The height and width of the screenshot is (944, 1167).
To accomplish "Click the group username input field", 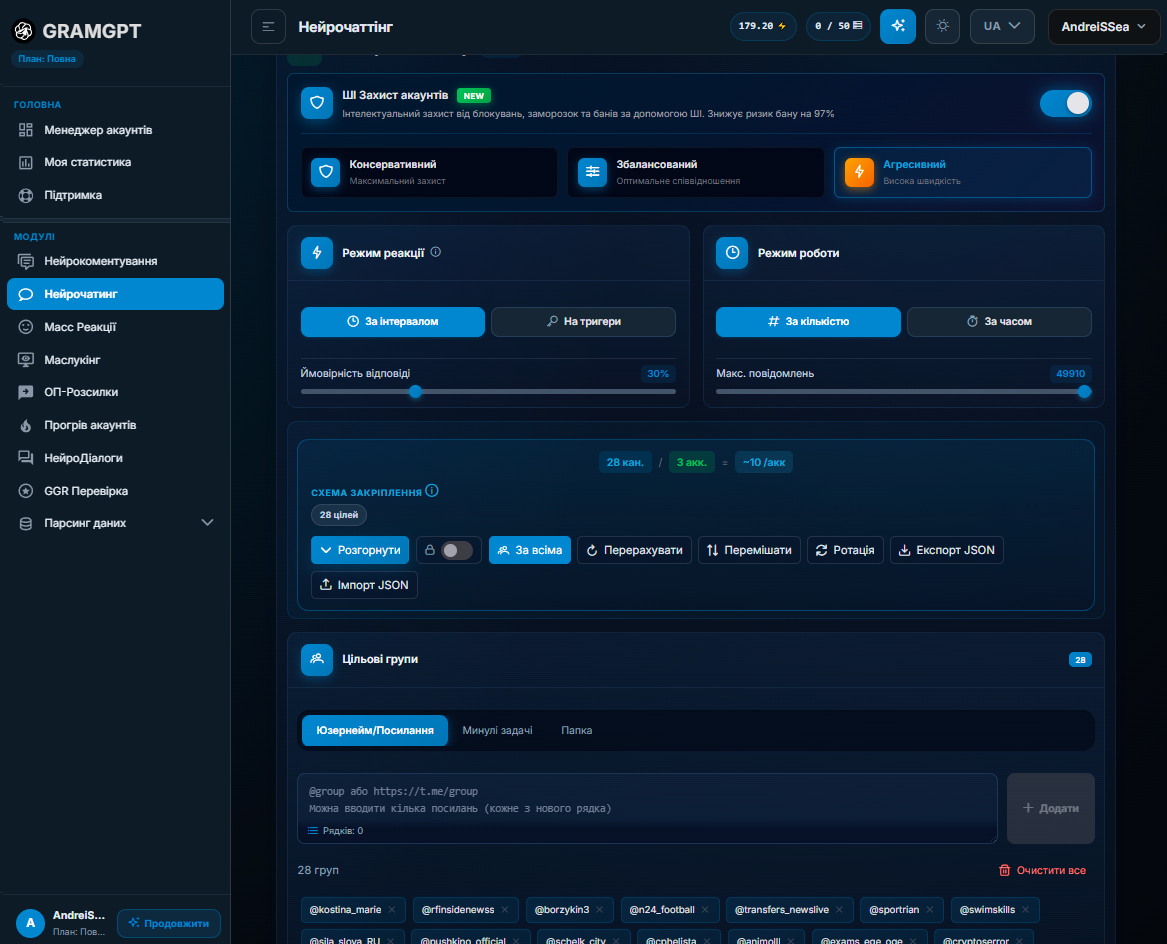I will point(647,809).
